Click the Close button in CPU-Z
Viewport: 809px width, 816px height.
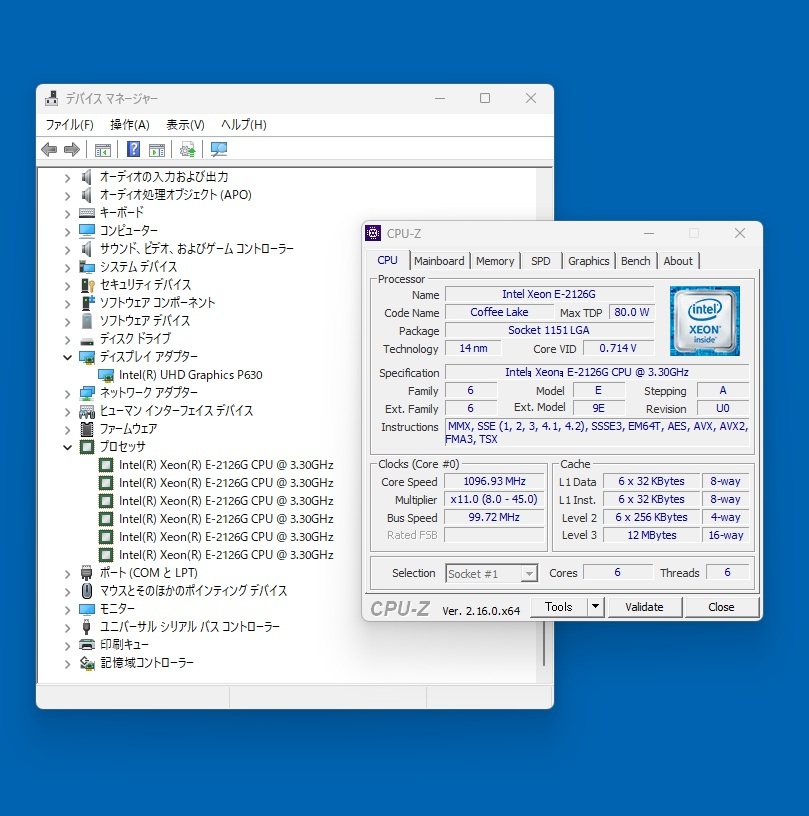click(721, 607)
